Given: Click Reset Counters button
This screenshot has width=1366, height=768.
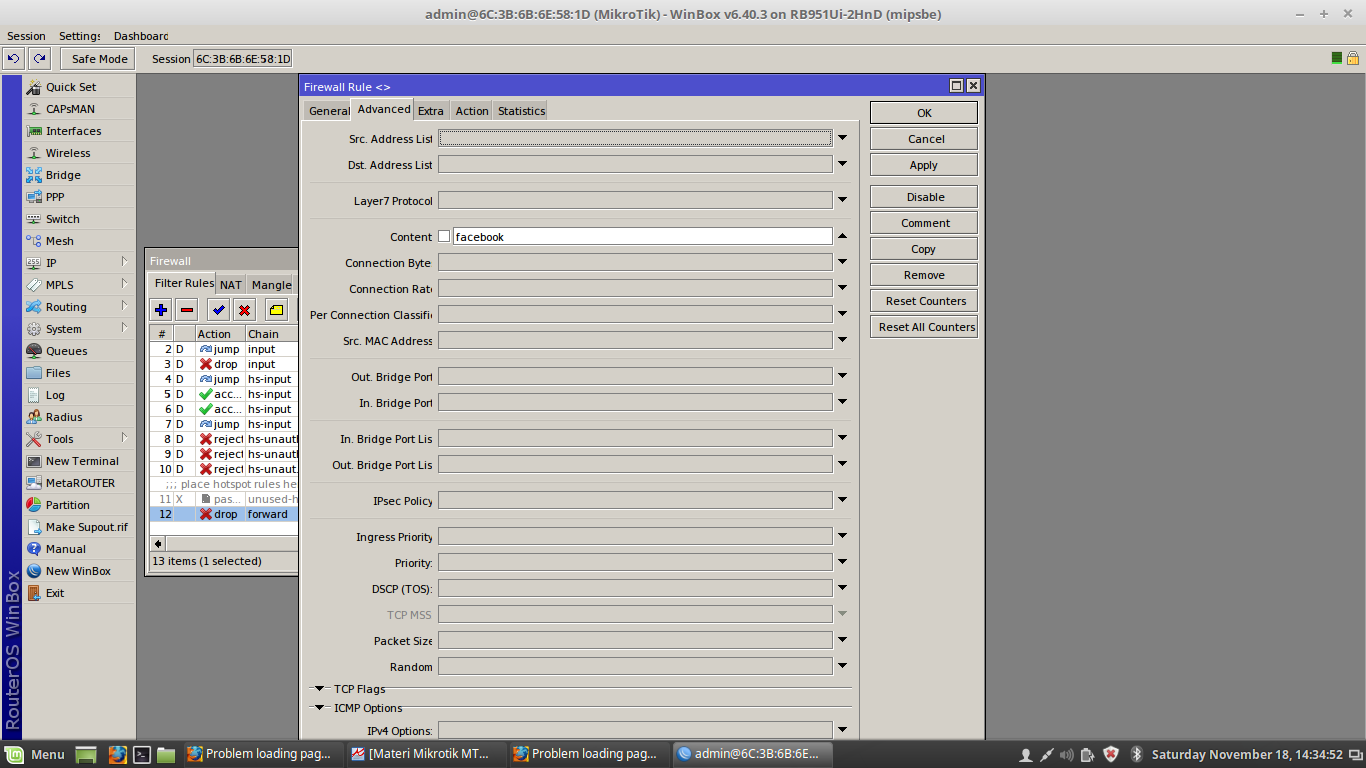Looking at the screenshot, I should click(x=924, y=301).
